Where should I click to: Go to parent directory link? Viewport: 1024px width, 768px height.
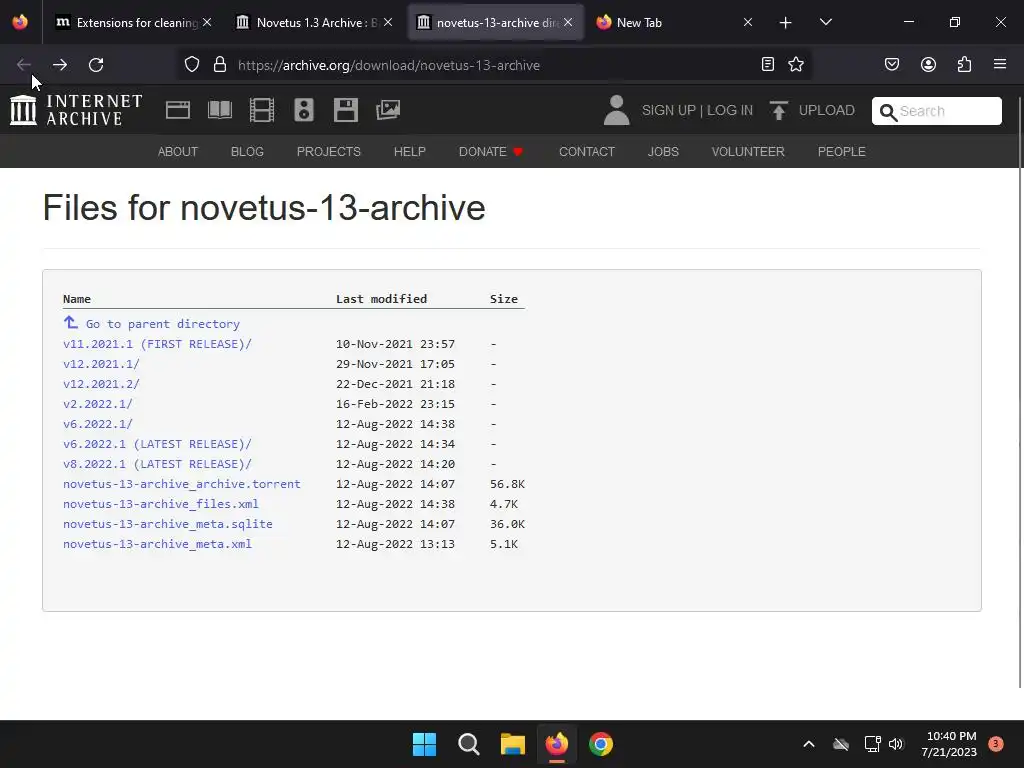click(163, 324)
